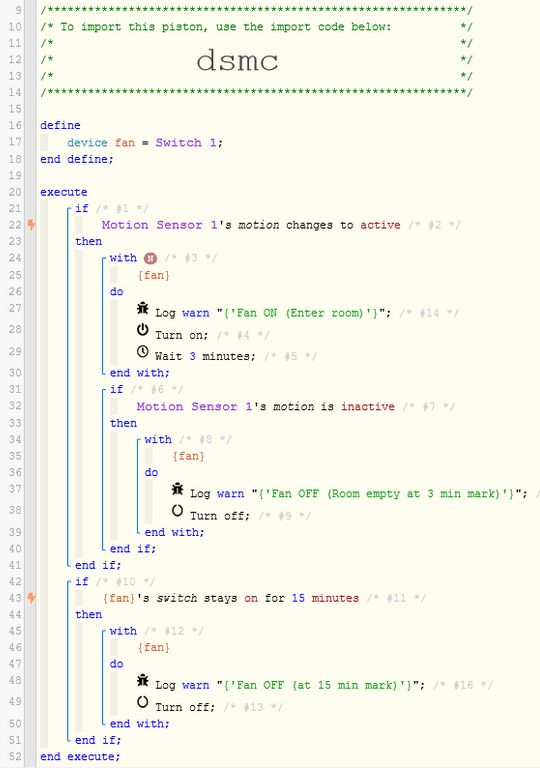Select the 'execute' keyword on line 20
This screenshot has height=768, width=540.
click(64, 192)
